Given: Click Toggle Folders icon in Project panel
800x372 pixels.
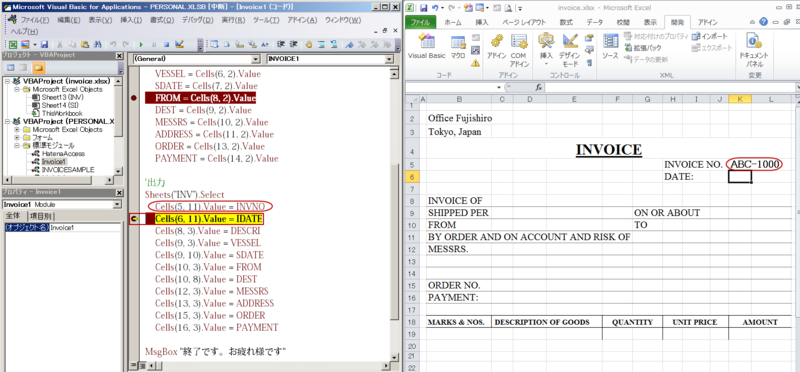Looking at the screenshot, I should click(38, 67).
